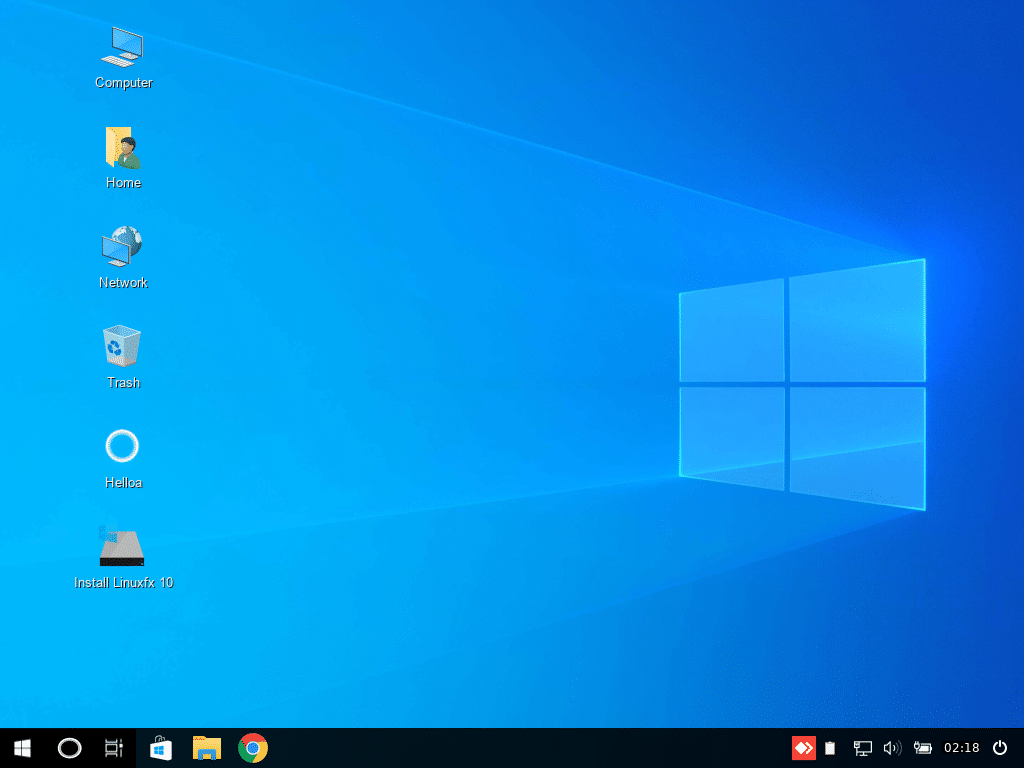Click the clock showing 02:18
The width and height of the screenshot is (1024, 768).
point(961,747)
